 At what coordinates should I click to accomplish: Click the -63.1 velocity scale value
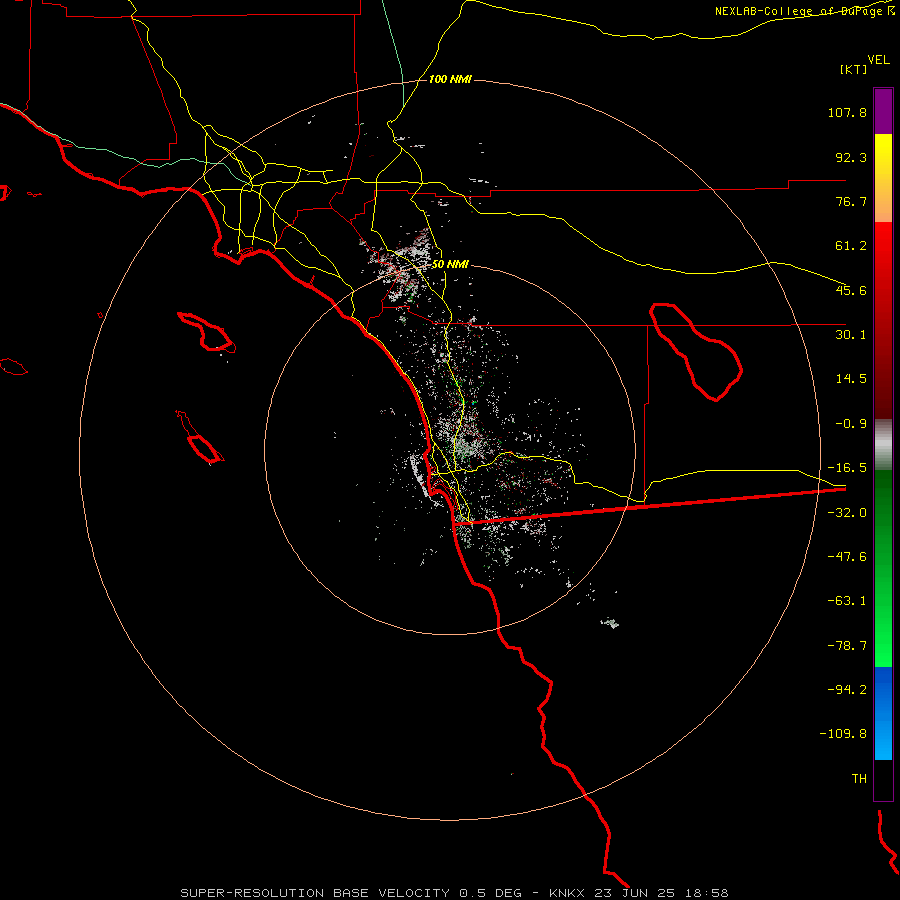coord(847,601)
